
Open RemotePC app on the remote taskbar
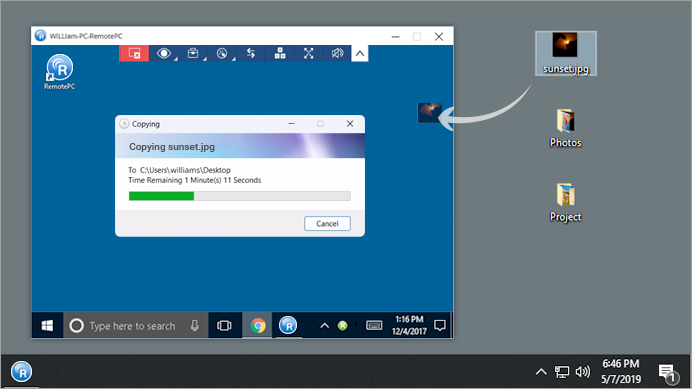(288, 326)
